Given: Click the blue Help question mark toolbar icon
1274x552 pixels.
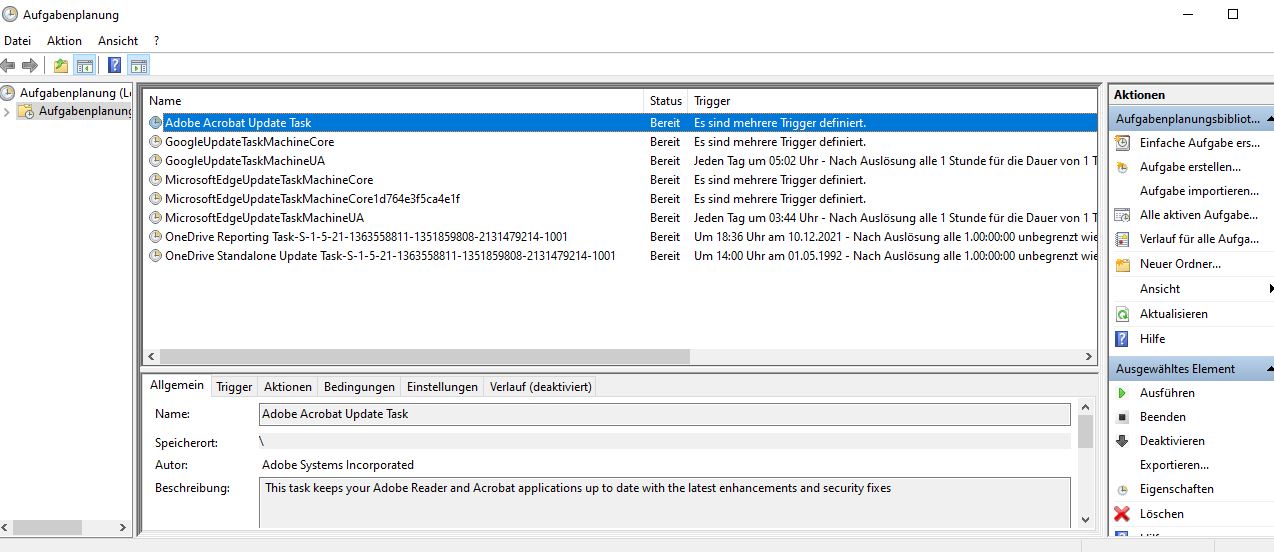Looking at the screenshot, I should click(114, 66).
